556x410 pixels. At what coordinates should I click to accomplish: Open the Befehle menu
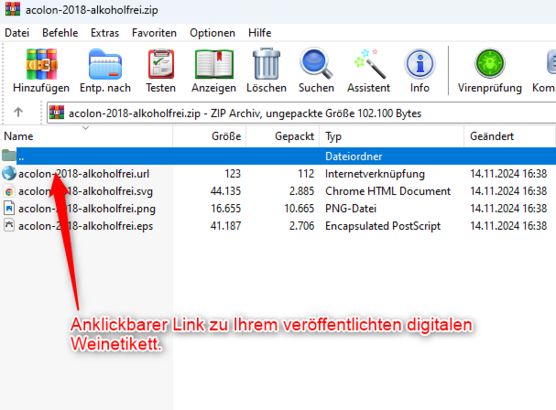(x=60, y=33)
